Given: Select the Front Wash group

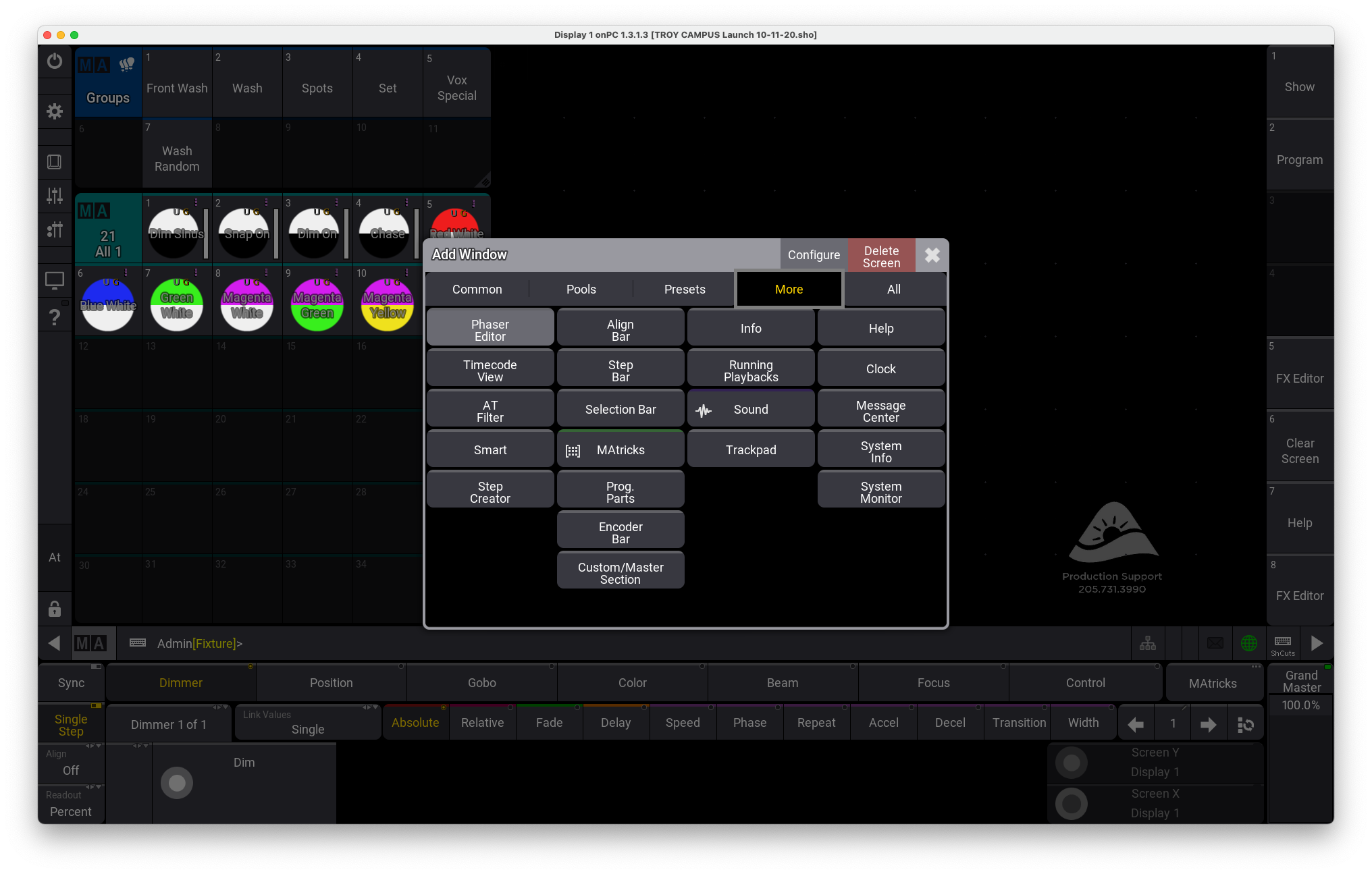Looking at the screenshot, I should (x=177, y=81).
